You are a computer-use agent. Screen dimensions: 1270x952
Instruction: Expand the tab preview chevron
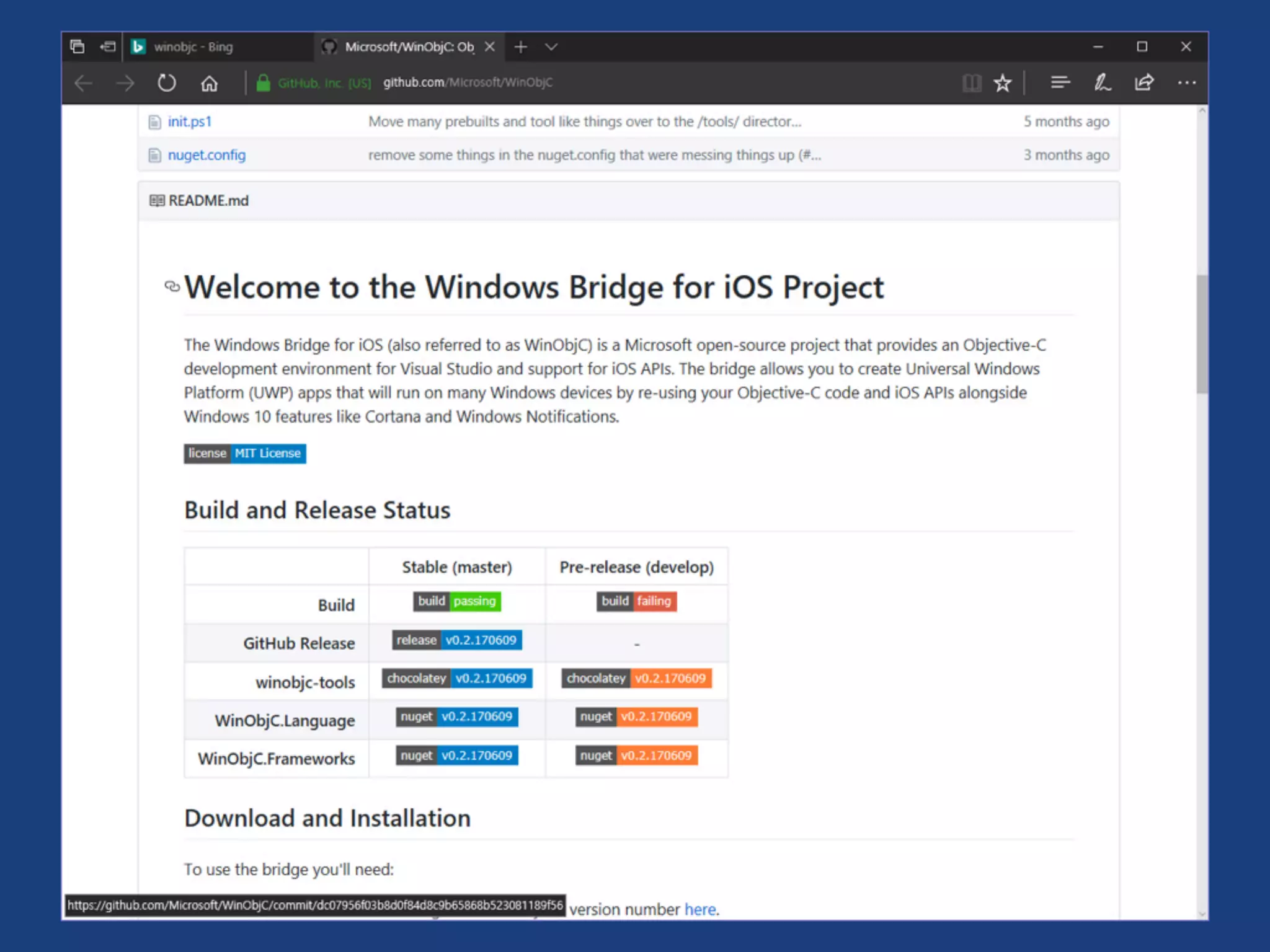551,46
